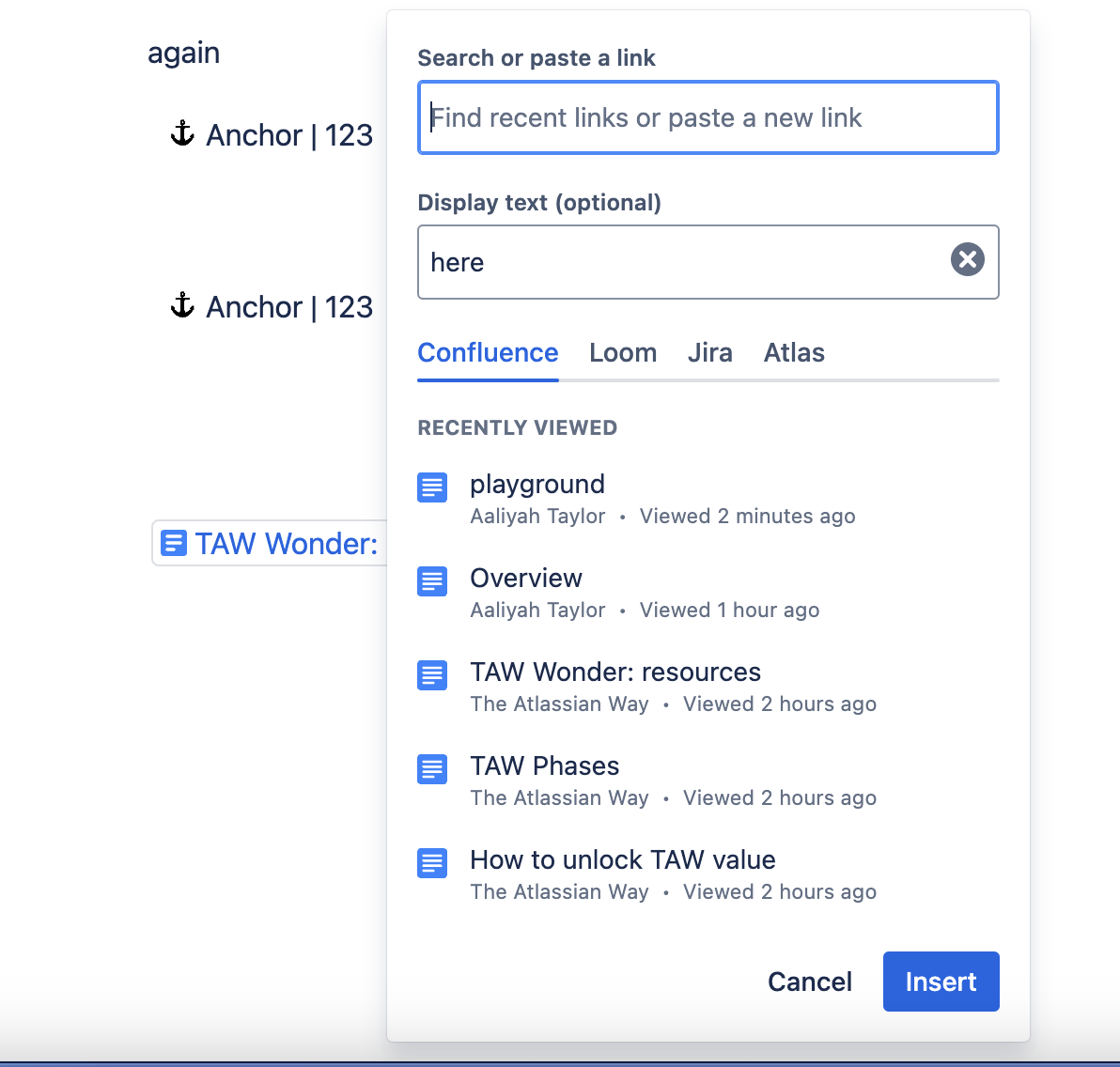Viewport: 1120px width, 1067px height.
Task: Click the page icon beside Overview
Action: pos(432,581)
